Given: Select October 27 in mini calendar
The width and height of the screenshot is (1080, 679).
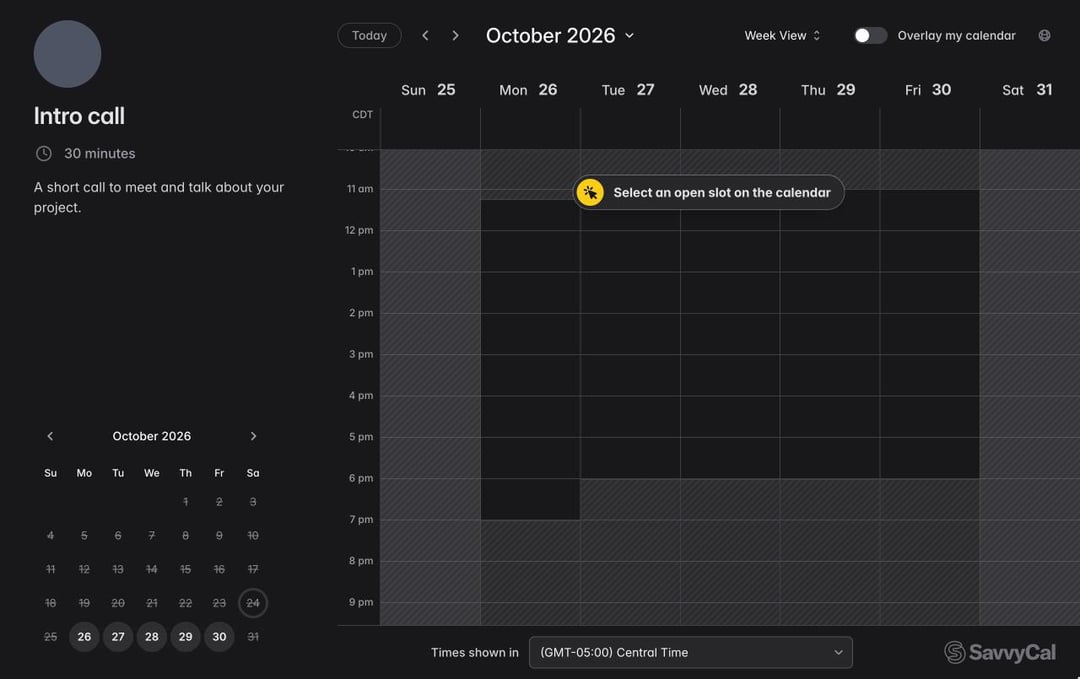Looking at the screenshot, I should pos(118,636).
